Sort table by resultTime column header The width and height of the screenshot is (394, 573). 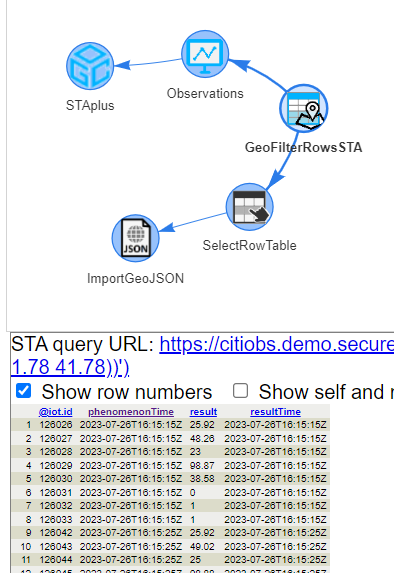point(276,412)
